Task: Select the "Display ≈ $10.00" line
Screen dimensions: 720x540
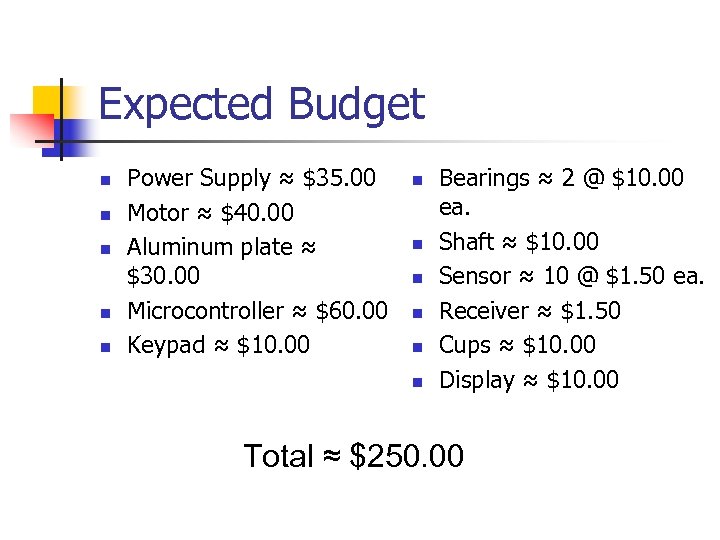Action: 529,380
